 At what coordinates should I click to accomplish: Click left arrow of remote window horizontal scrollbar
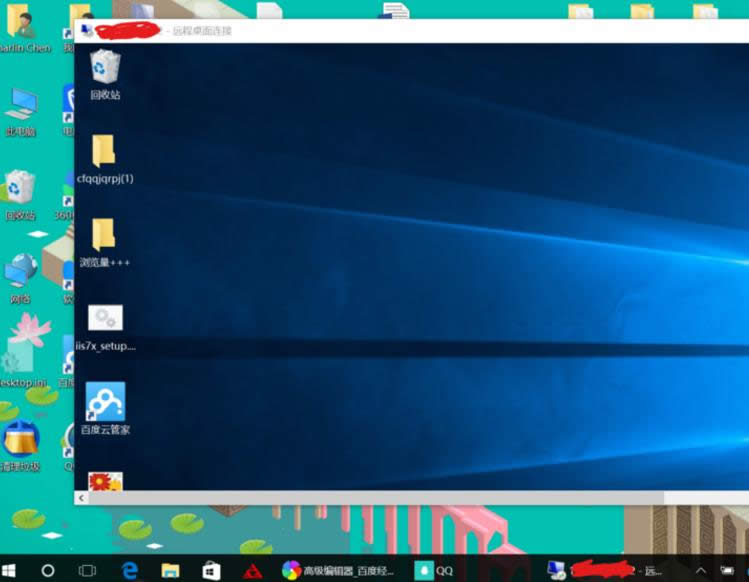(x=81, y=498)
